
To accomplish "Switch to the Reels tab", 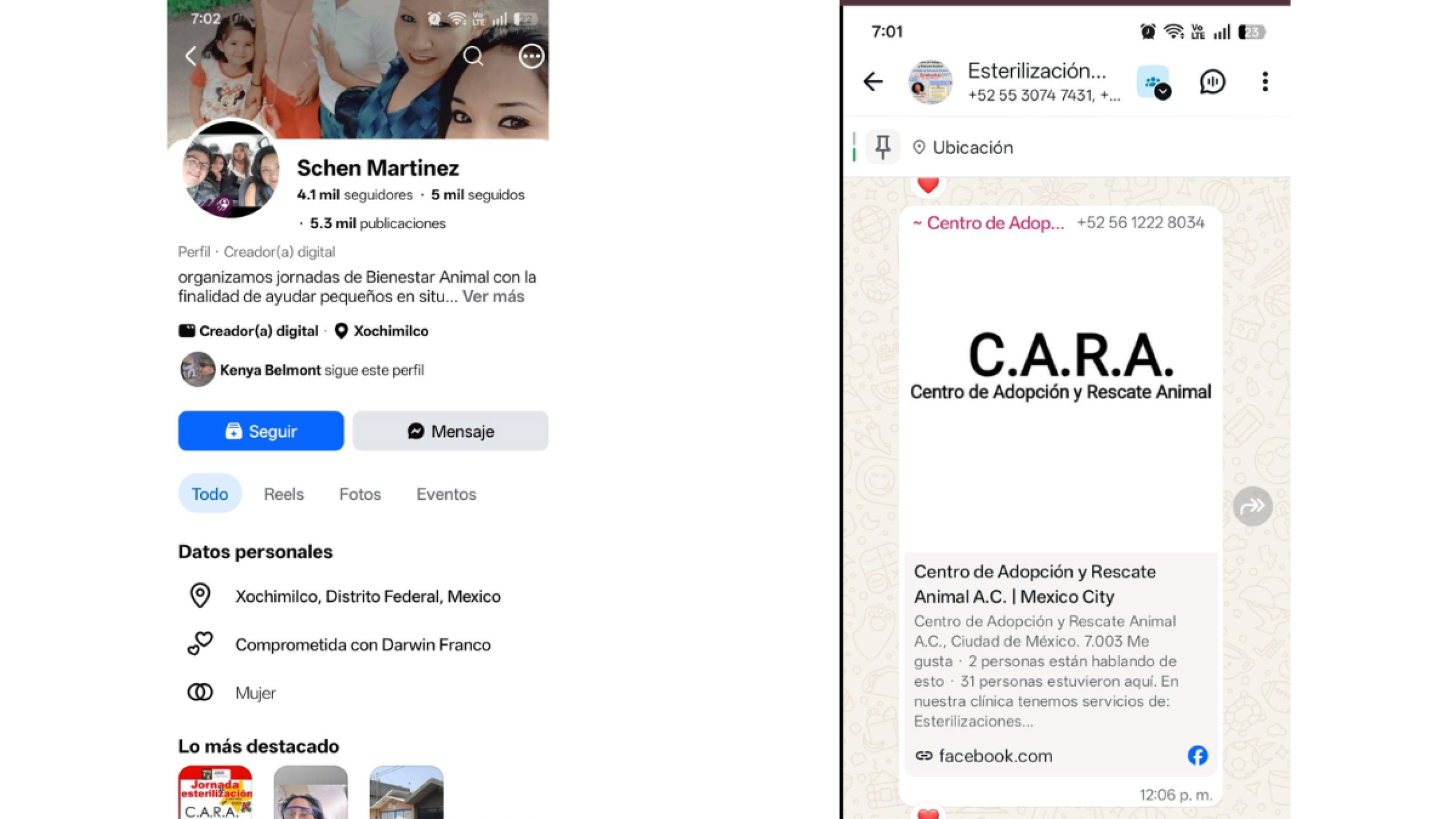I will [284, 494].
